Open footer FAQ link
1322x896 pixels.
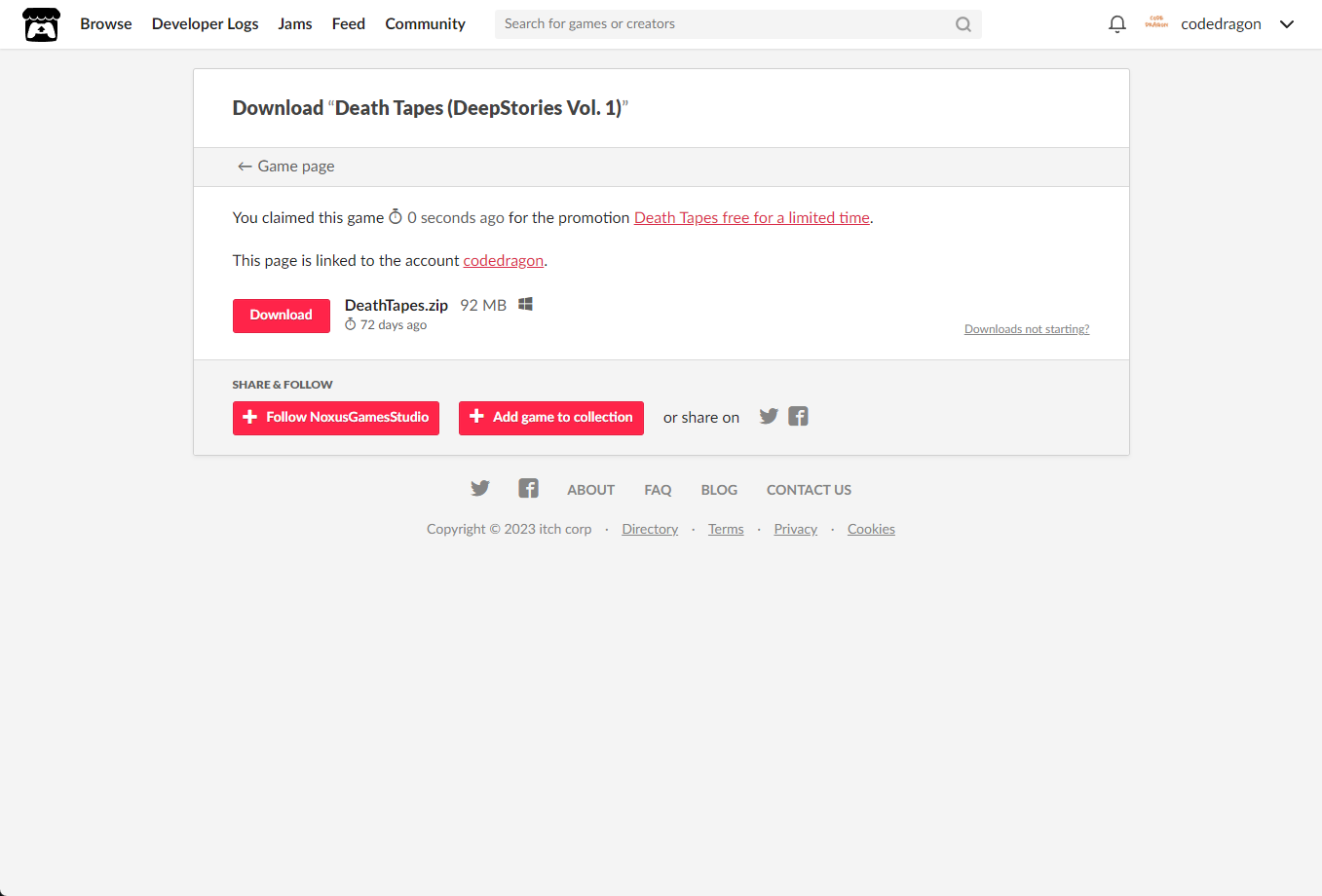[x=658, y=490]
